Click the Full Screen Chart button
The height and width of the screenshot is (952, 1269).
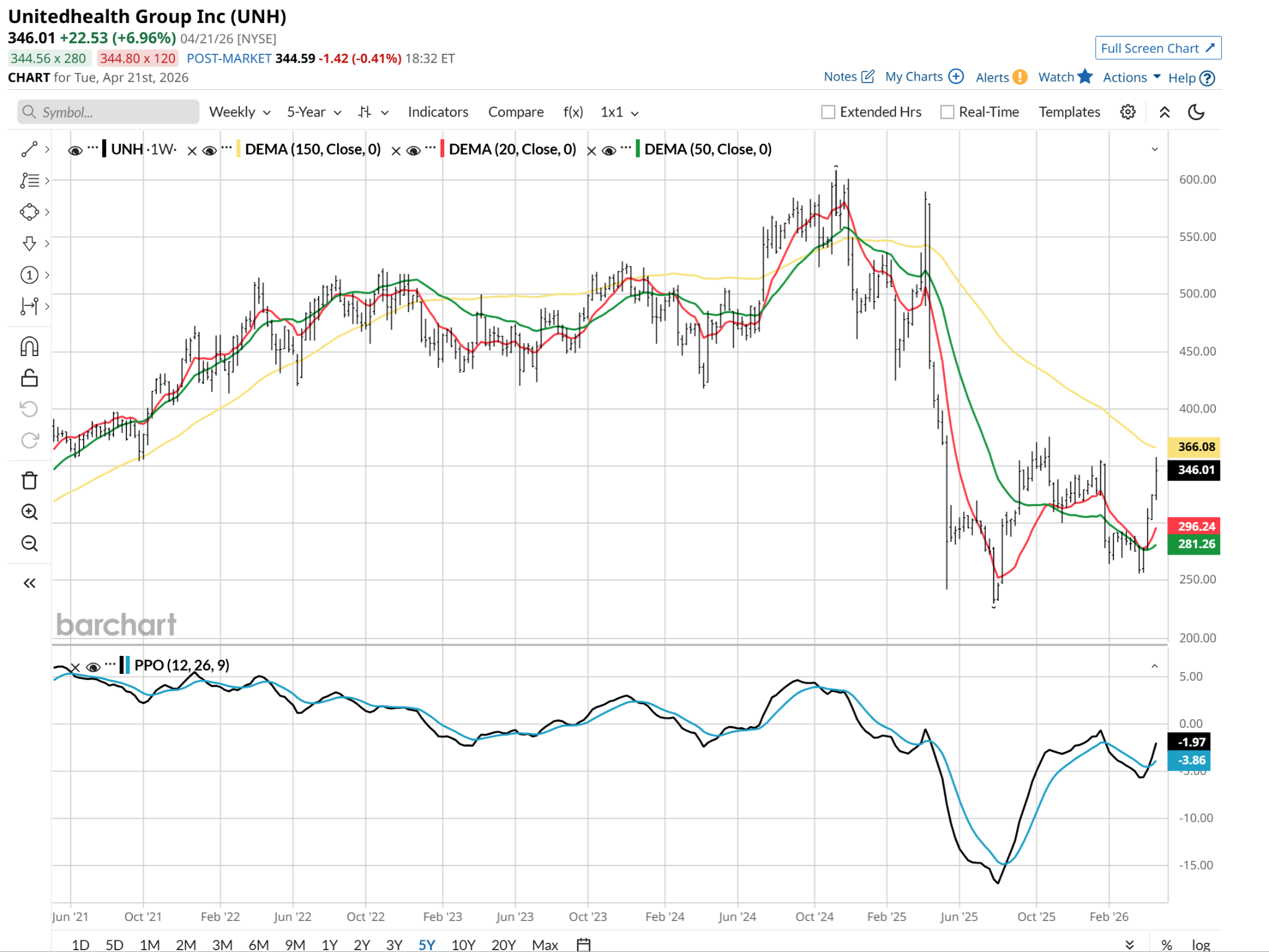1157,48
